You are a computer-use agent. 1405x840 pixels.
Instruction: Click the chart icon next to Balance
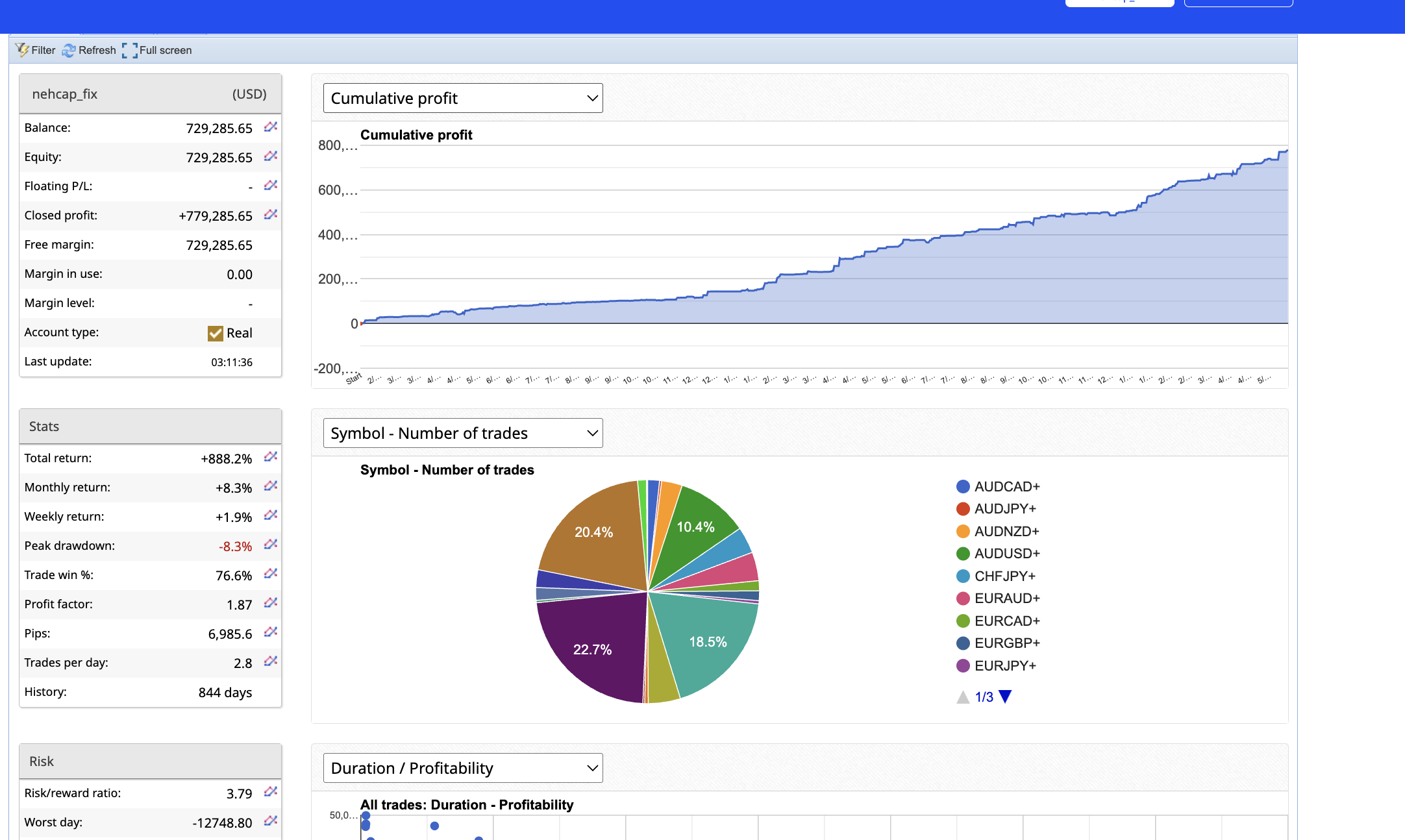click(x=271, y=127)
